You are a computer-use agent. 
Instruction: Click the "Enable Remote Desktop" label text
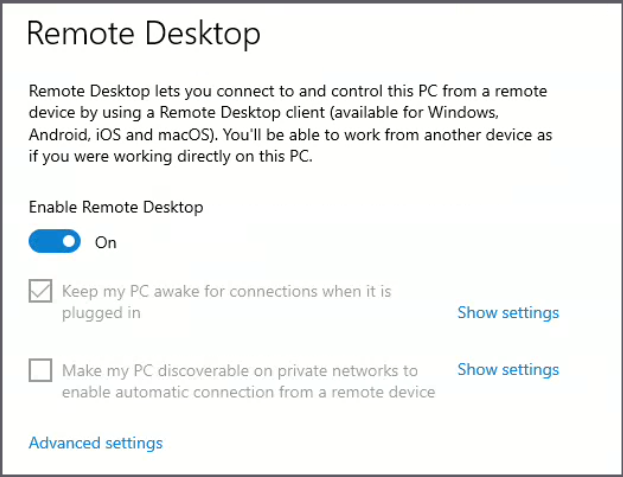(116, 208)
